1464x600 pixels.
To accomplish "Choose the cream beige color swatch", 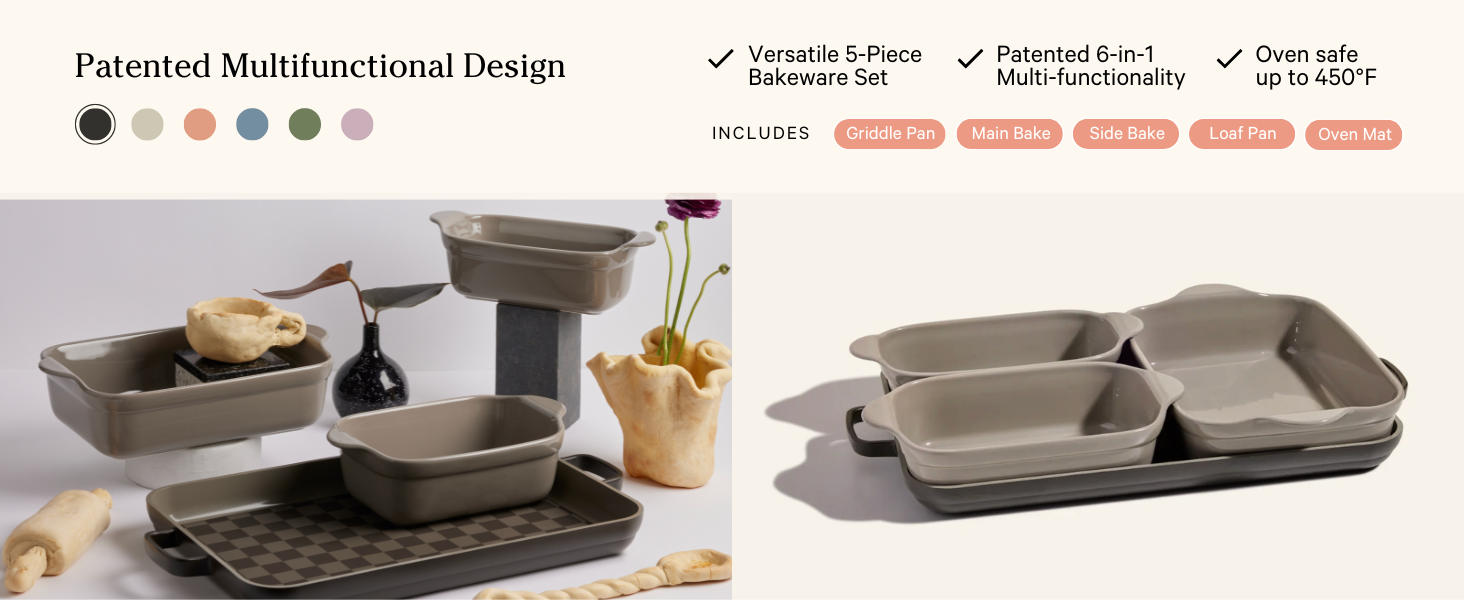I will coord(147,125).
